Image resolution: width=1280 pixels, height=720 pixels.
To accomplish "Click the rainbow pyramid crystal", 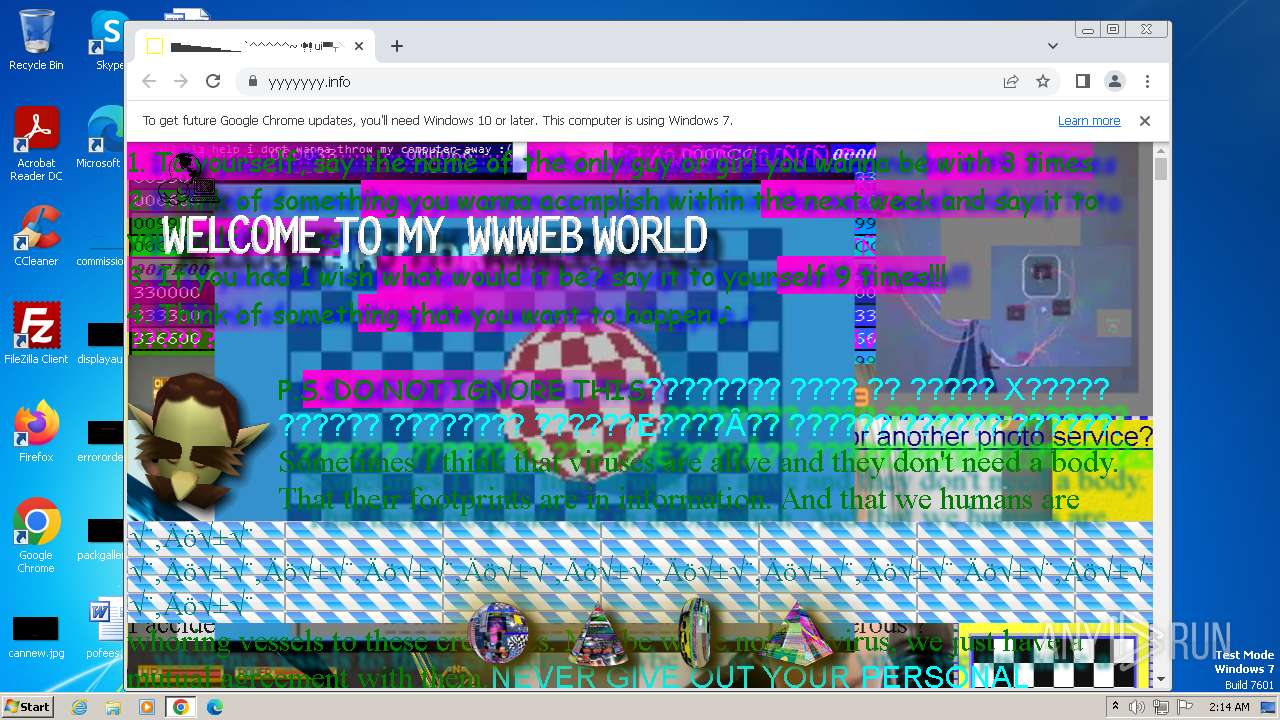I will [794, 633].
